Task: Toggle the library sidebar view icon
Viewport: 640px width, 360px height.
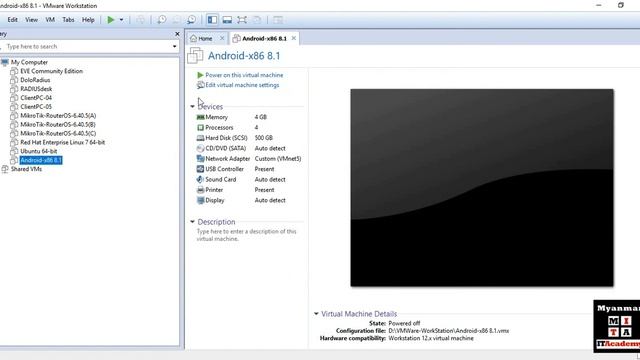Action: tap(212, 20)
